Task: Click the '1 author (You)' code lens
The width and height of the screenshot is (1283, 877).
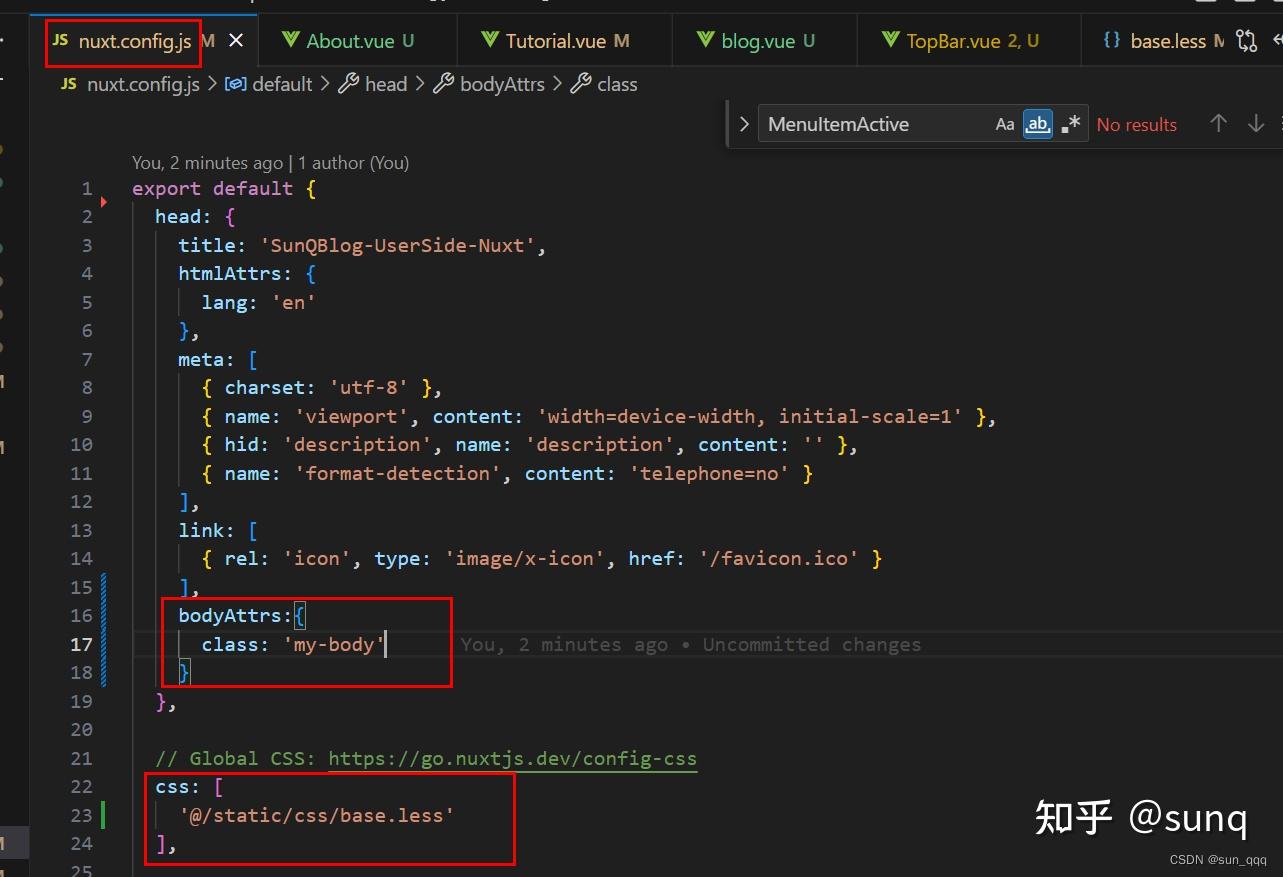Action: (x=354, y=162)
